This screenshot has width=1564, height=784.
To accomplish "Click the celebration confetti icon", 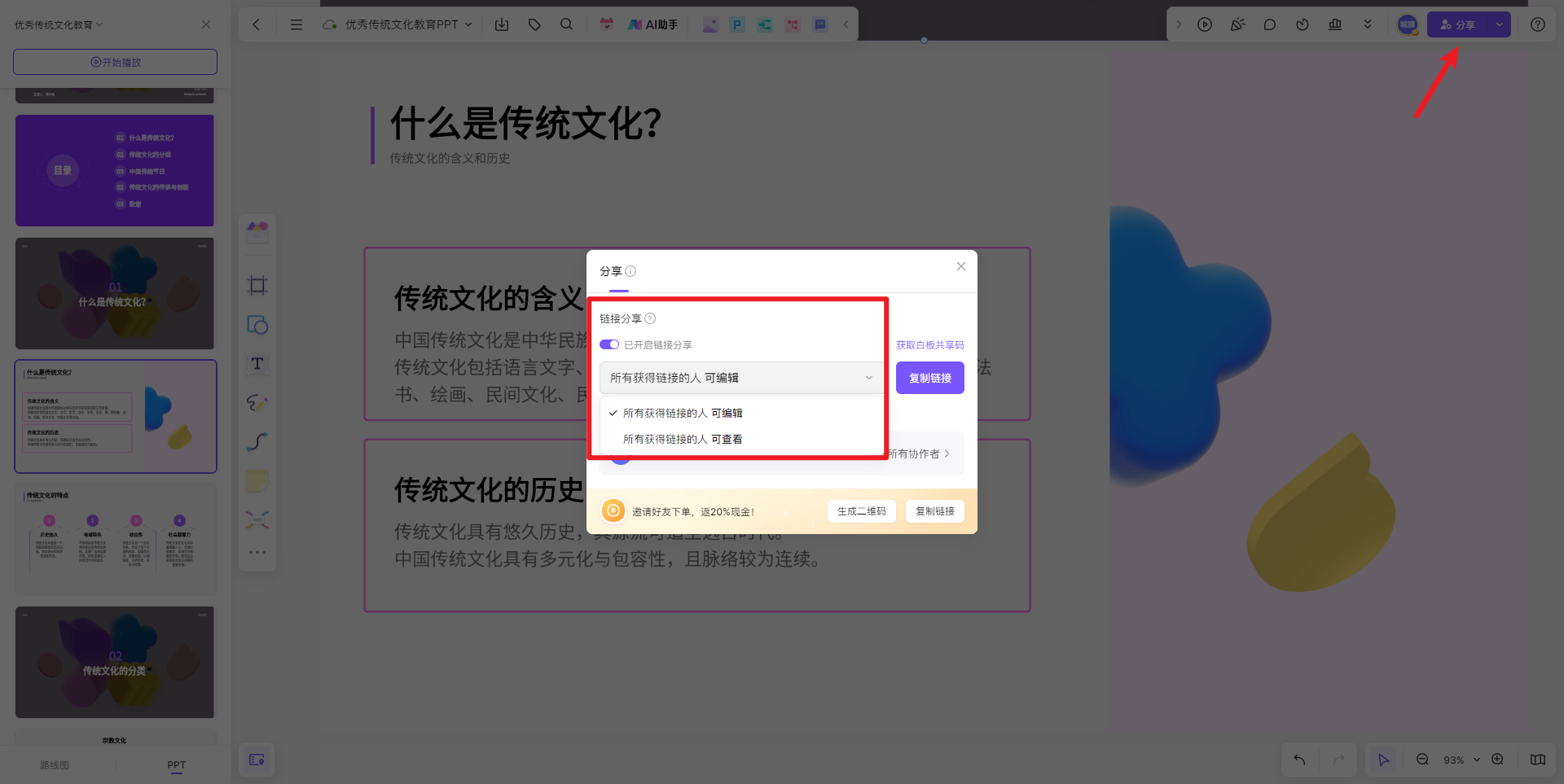I will point(1237,24).
